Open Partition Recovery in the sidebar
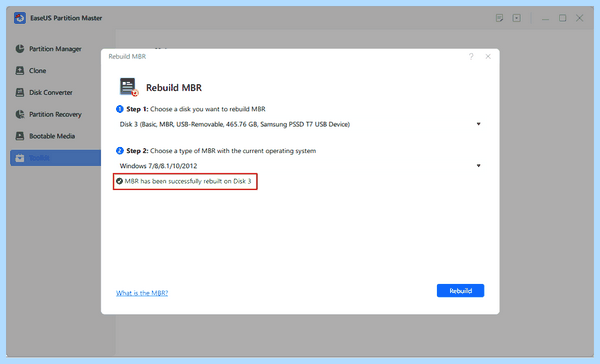 (x=55, y=114)
